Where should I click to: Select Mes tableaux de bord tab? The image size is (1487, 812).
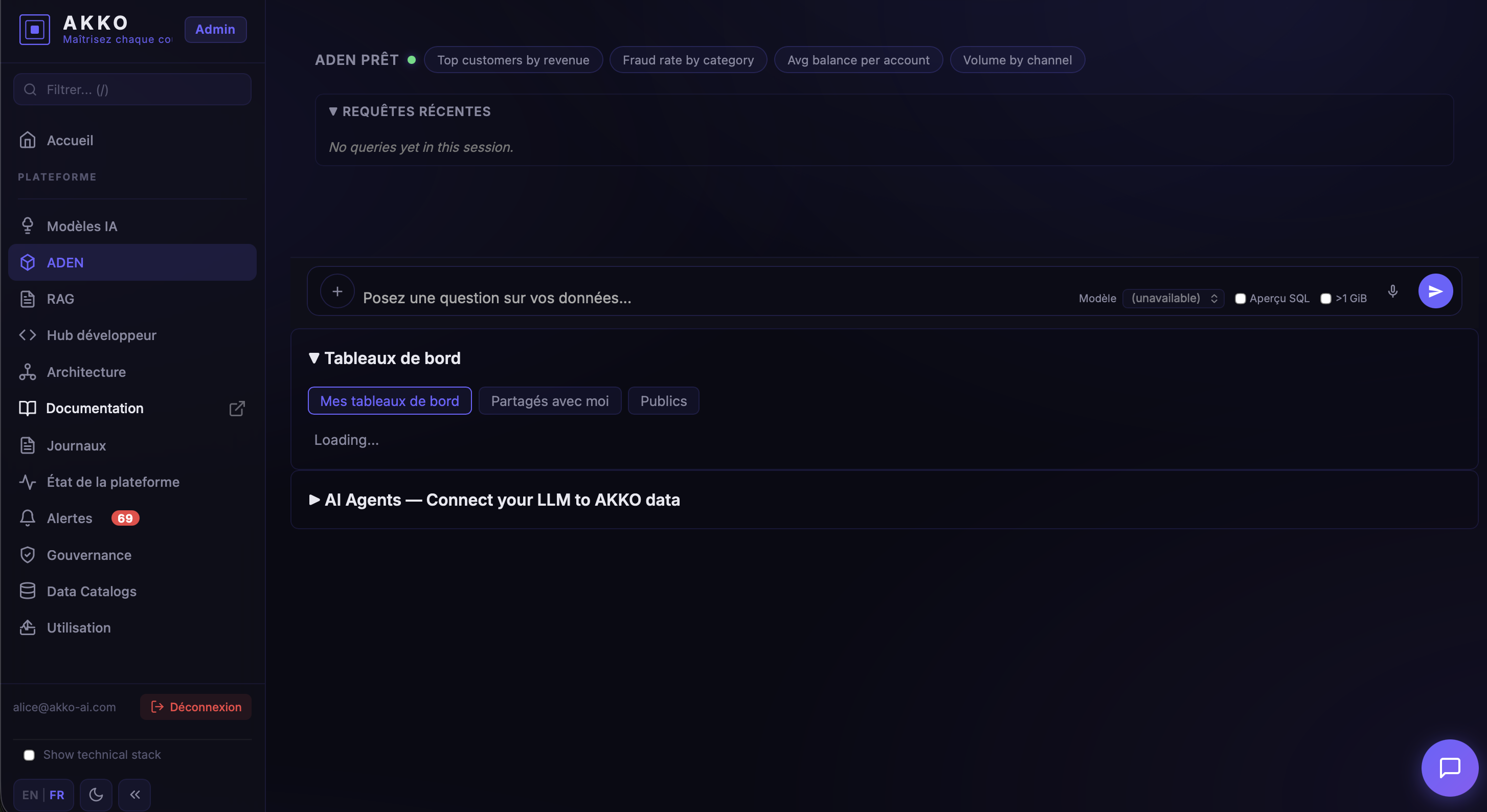390,400
